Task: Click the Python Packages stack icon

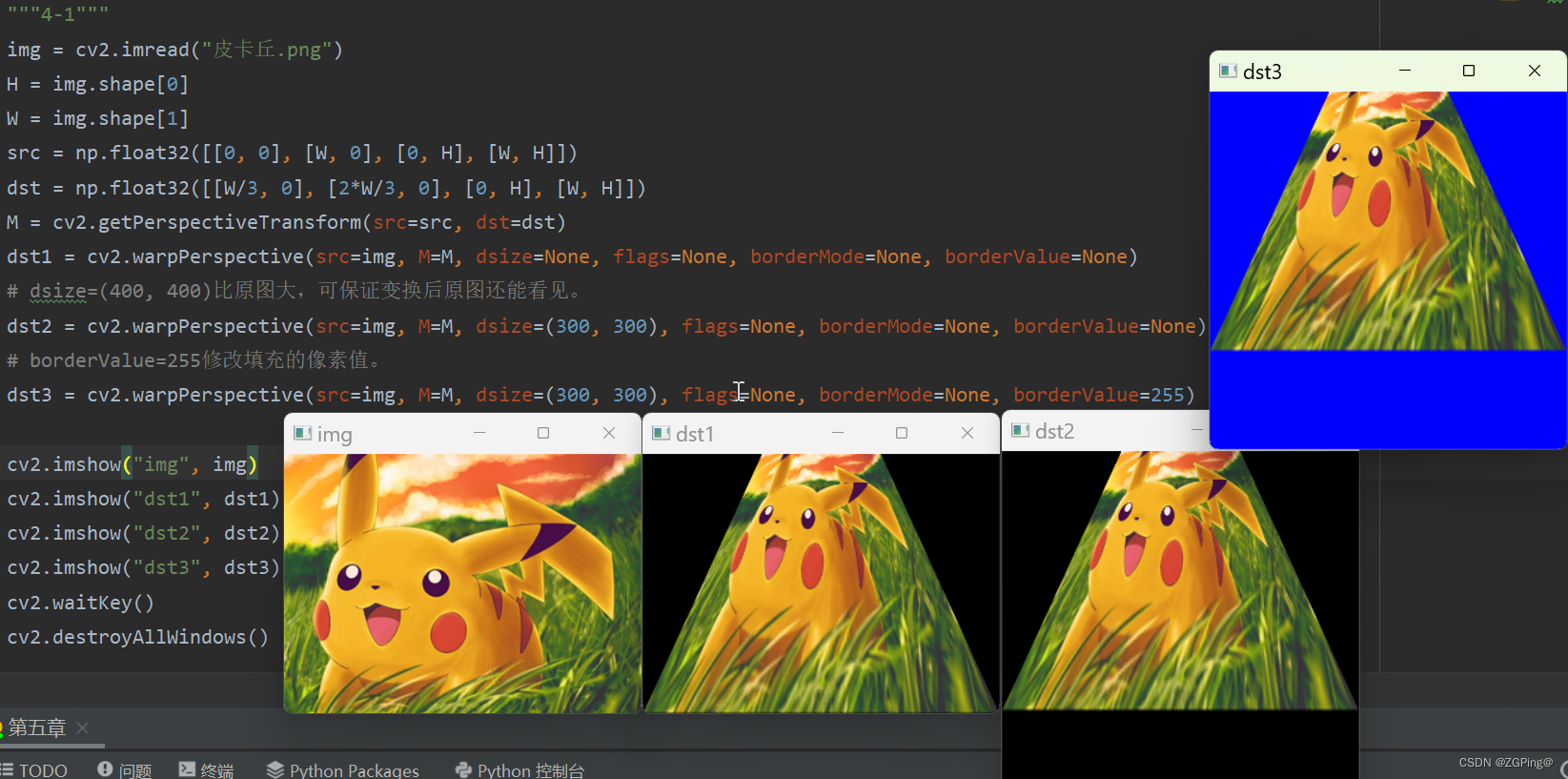Action: pos(275,769)
